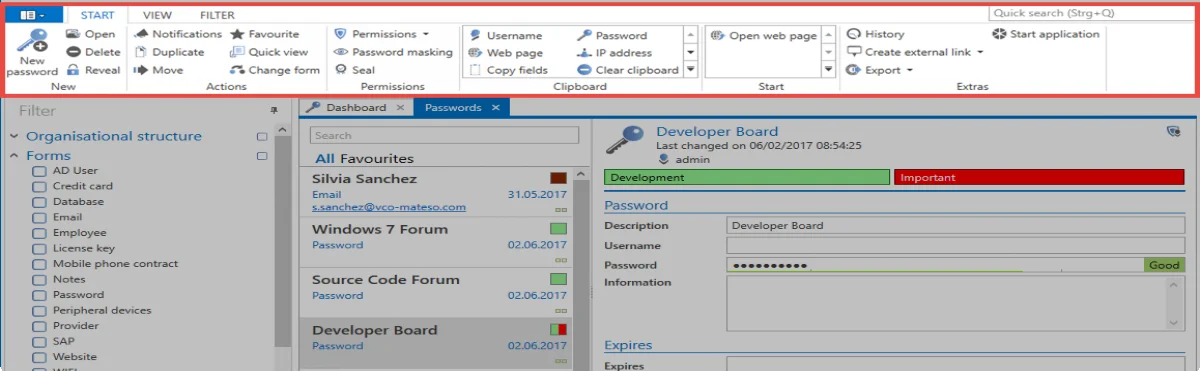Open the History icon in Extras

[854, 34]
